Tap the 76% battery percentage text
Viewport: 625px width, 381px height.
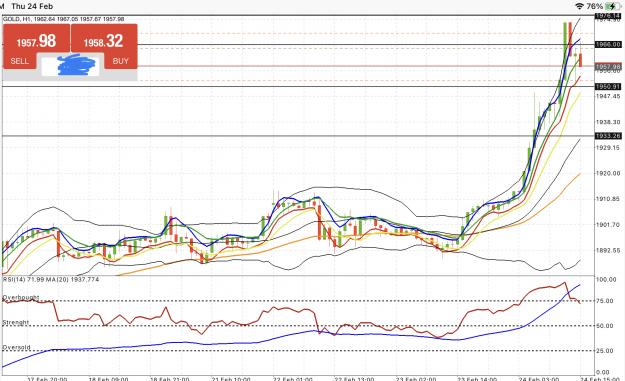pyautogui.click(x=595, y=6)
